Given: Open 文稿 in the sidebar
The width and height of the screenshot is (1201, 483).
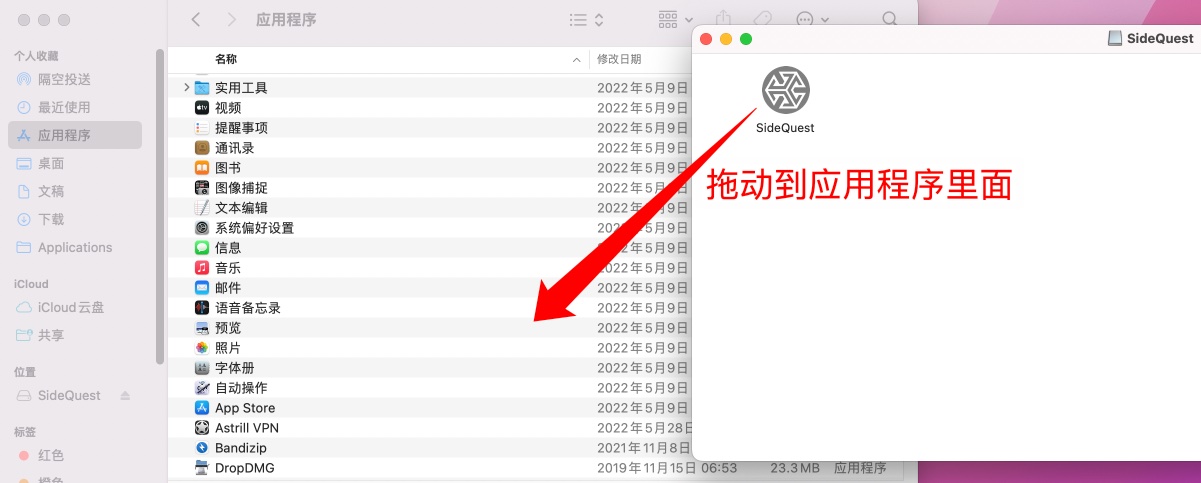Looking at the screenshot, I should pyautogui.click(x=75, y=191).
